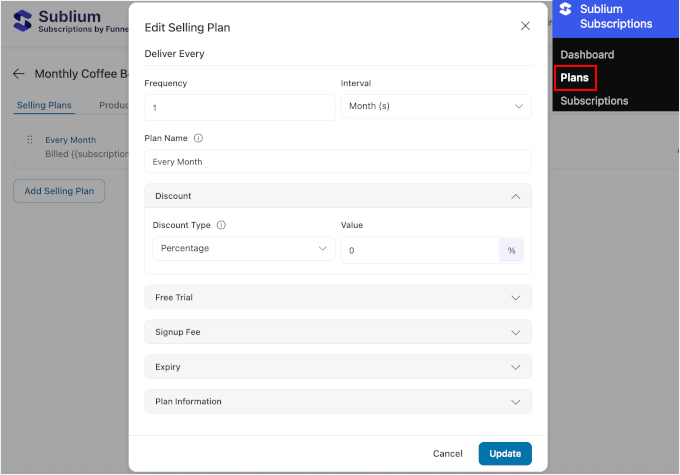The image size is (680, 475).
Task: Click the Discount Type info icon
Action: click(221, 225)
